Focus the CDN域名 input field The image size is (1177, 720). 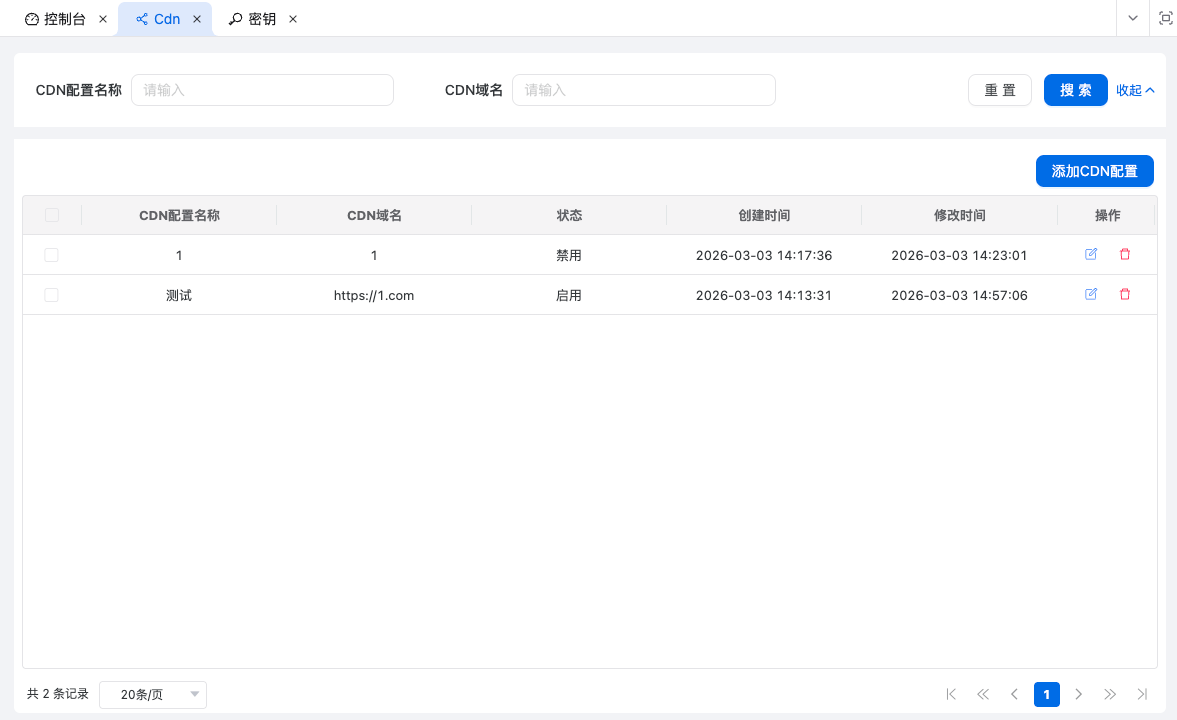(643, 90)
